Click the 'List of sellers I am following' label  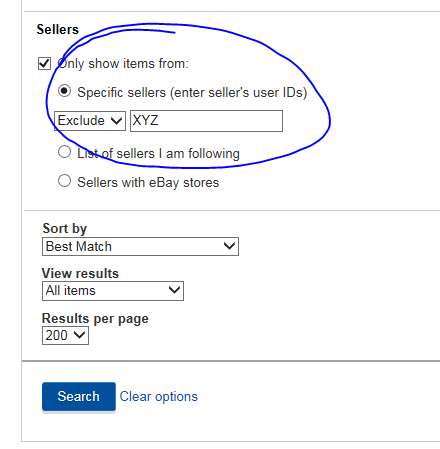(x=158, y=153)
